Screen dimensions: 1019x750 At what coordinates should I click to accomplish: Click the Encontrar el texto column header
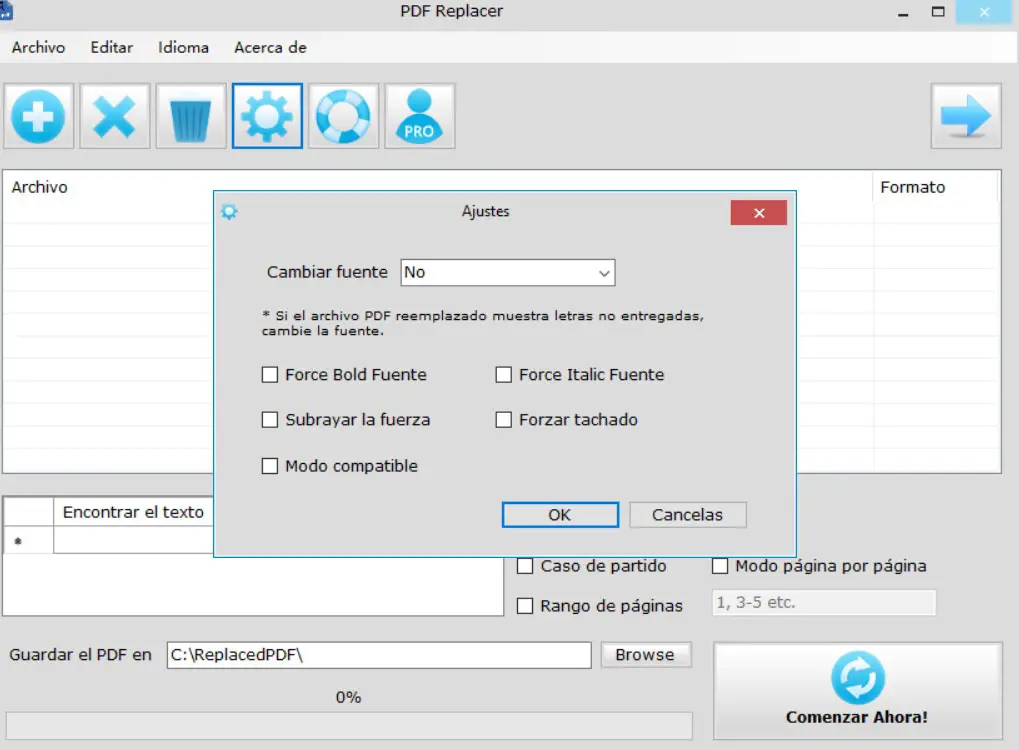point(133,512)
